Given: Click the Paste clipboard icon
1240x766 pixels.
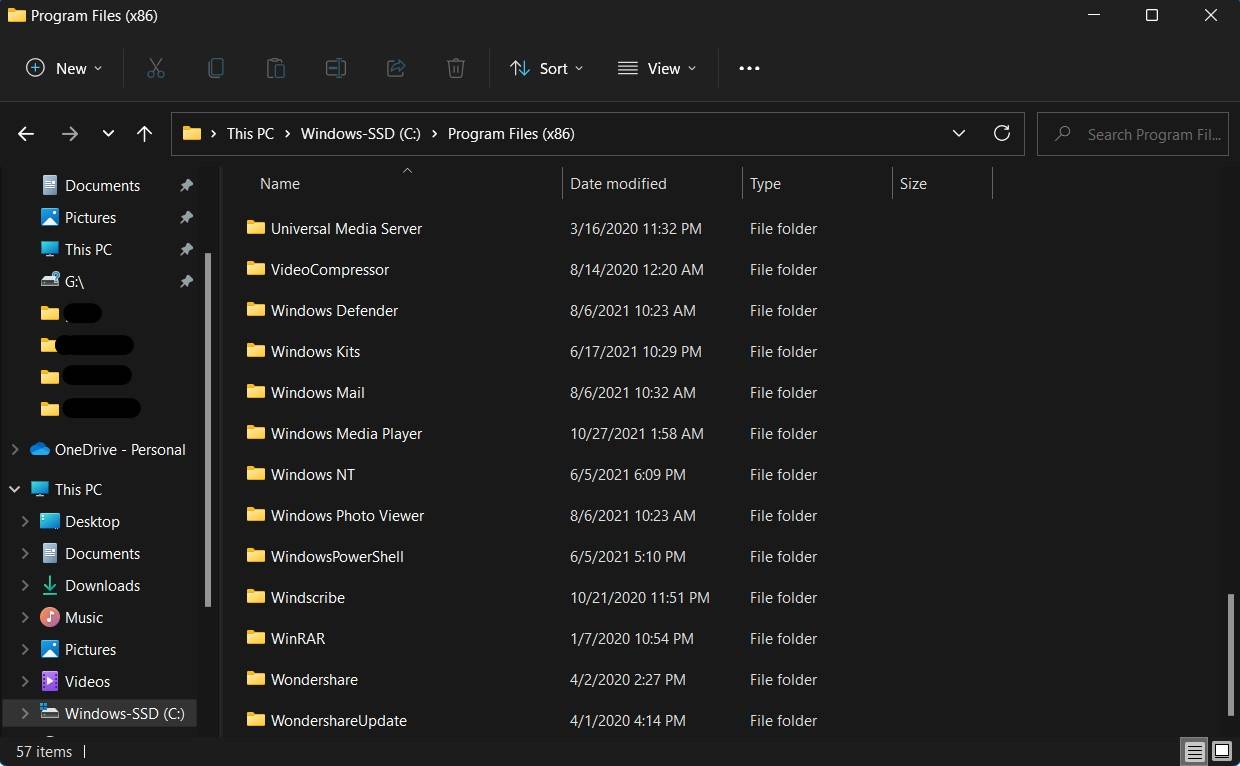Looking at the screenshot, I should 275,68.
